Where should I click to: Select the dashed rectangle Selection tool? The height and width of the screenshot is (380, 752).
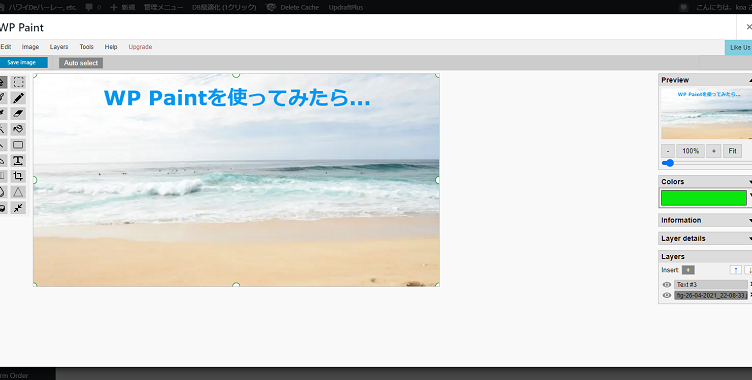point(18,82)
